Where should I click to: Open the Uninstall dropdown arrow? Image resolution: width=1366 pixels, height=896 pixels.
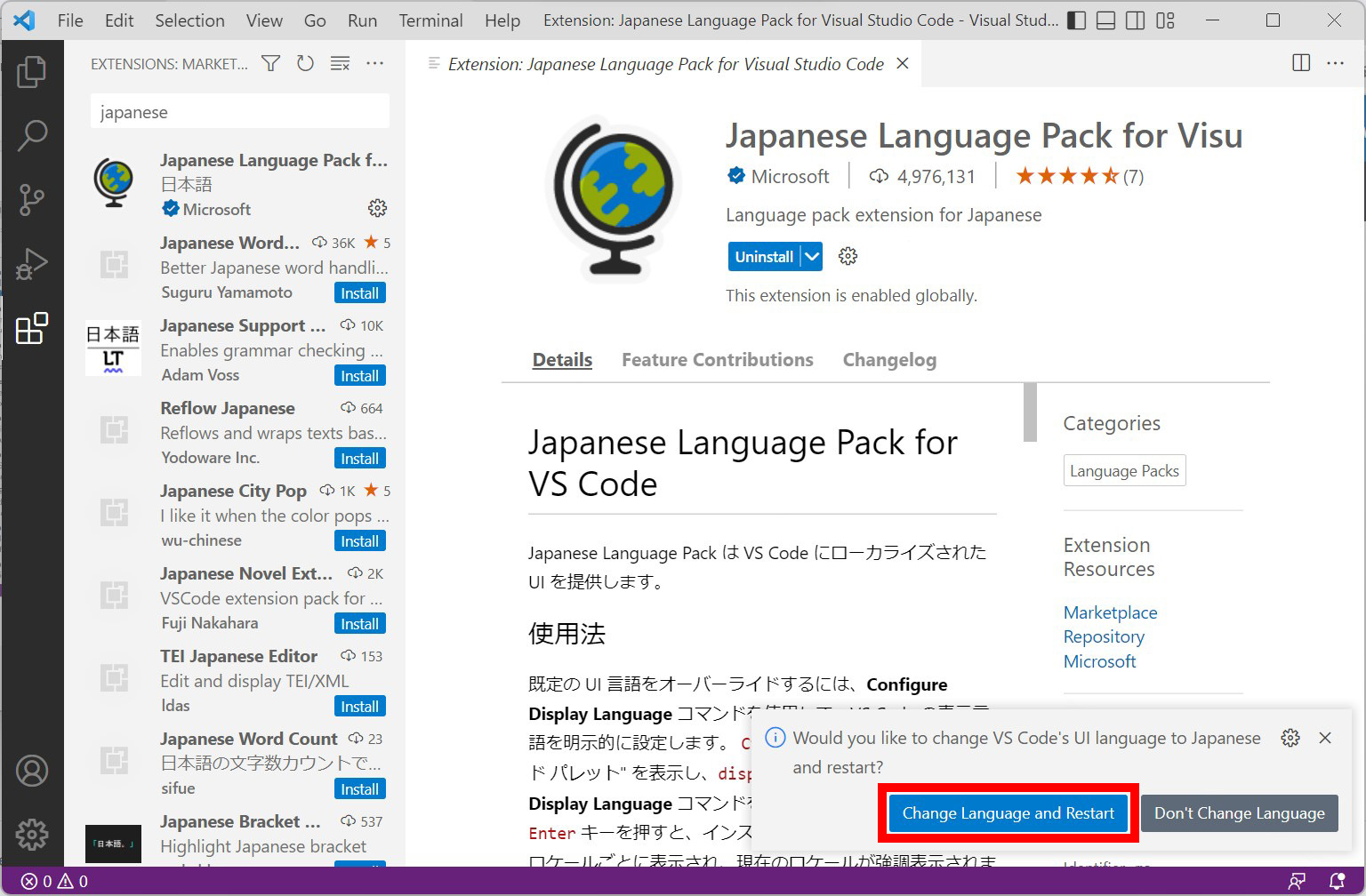(x=811, y=256)
